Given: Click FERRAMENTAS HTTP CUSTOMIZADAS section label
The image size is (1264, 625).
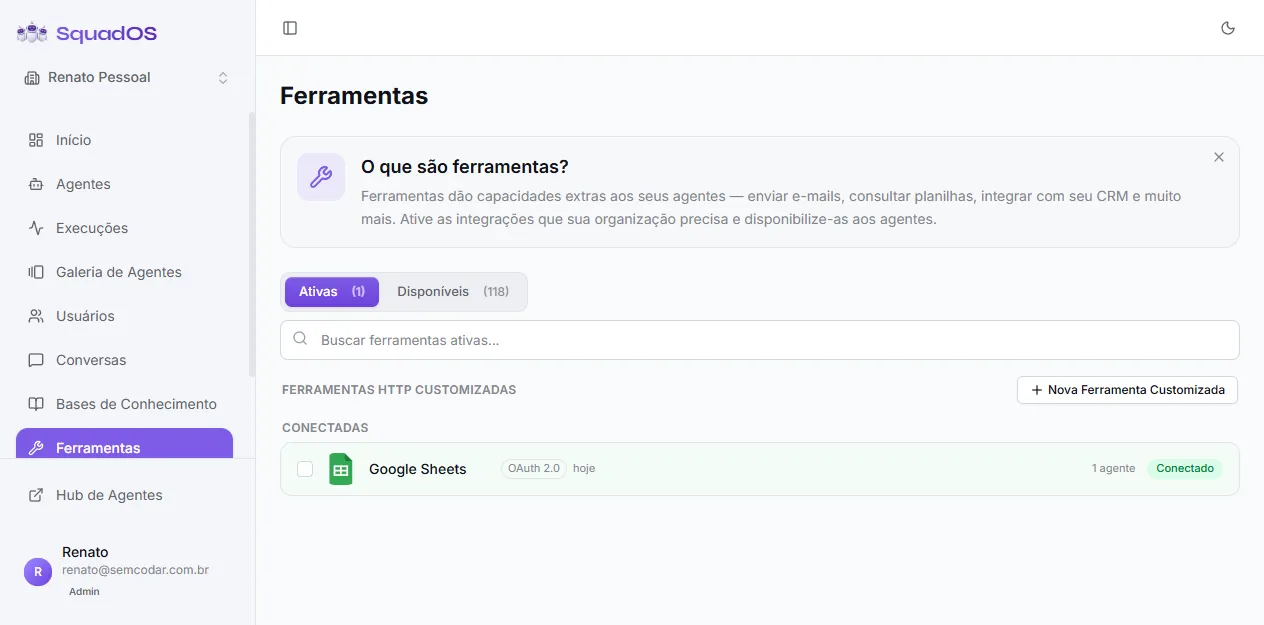Looking at the screenshot, I should pyautogui.click(x=399, y=390).
